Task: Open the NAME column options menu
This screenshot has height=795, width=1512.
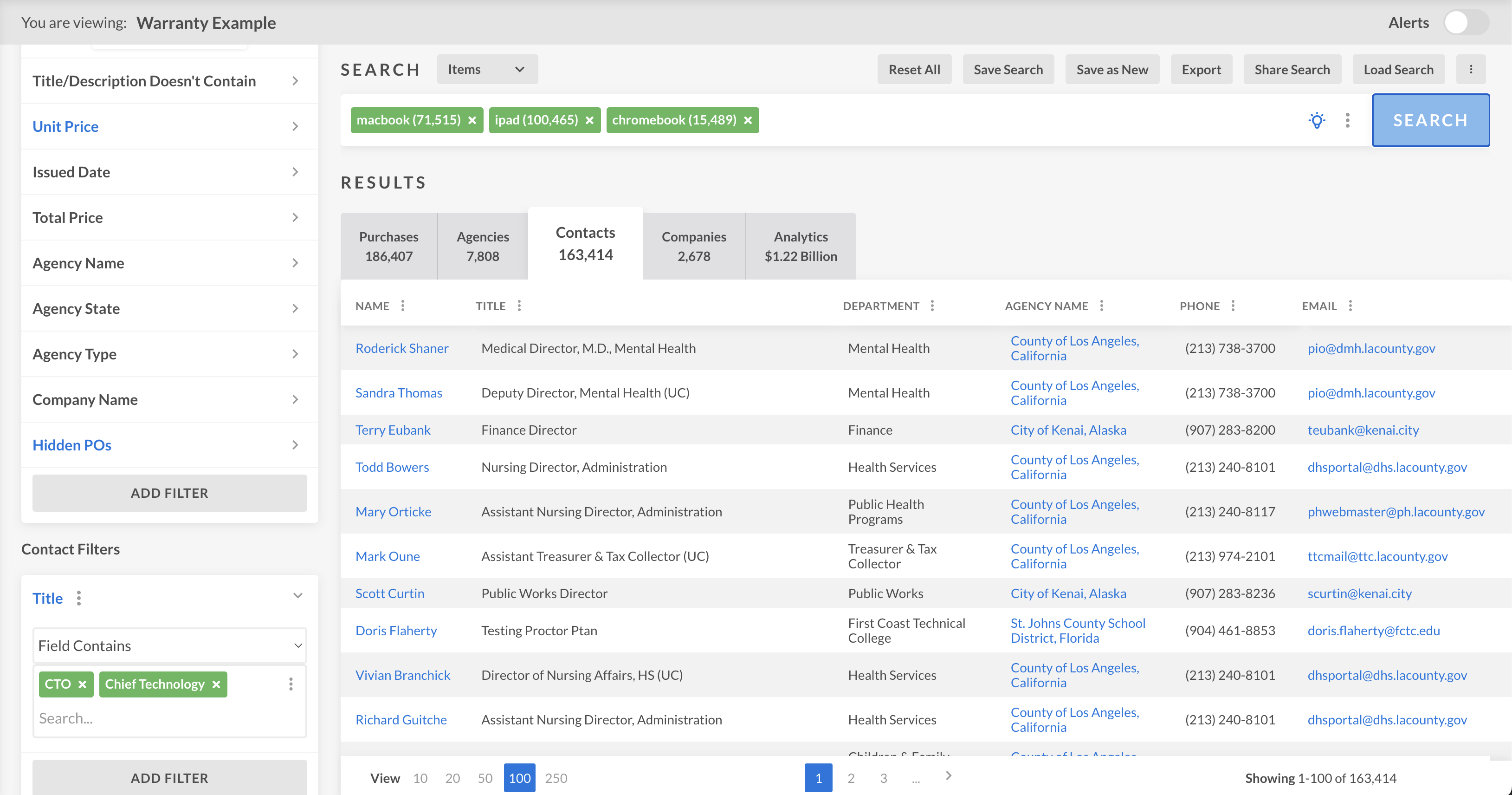Action: 403,306
